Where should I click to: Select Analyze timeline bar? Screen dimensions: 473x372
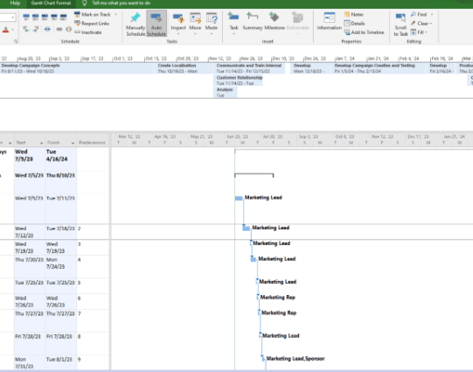pyautogui.click(x=225, y=92)
